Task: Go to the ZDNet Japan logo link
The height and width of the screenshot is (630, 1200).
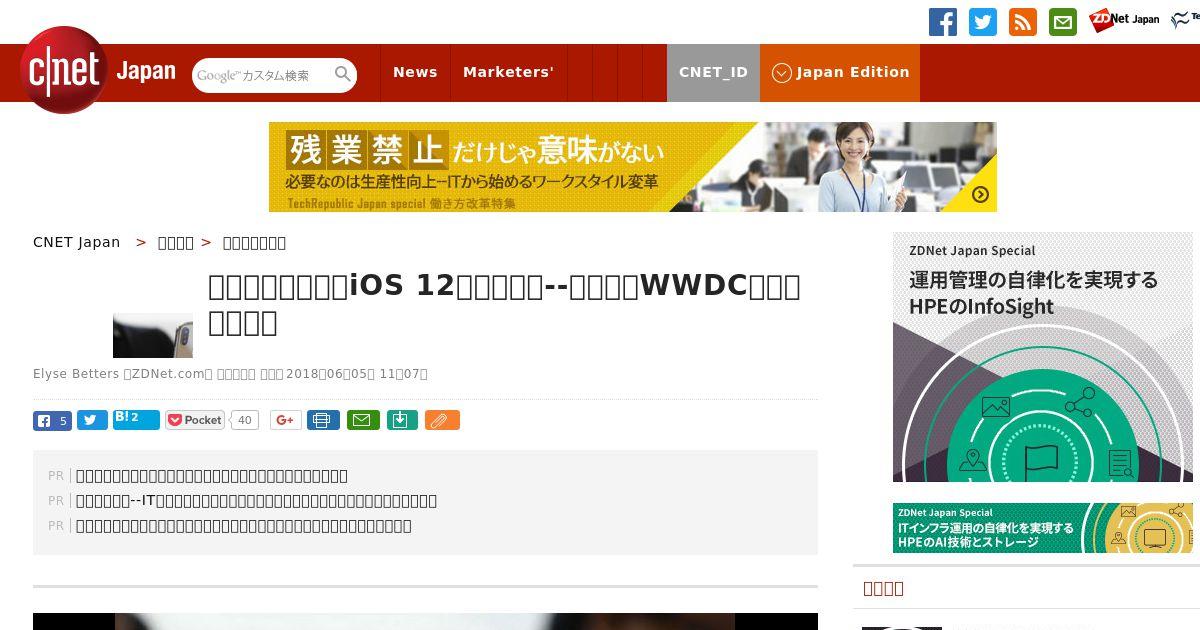Action: pos(1124,19)
